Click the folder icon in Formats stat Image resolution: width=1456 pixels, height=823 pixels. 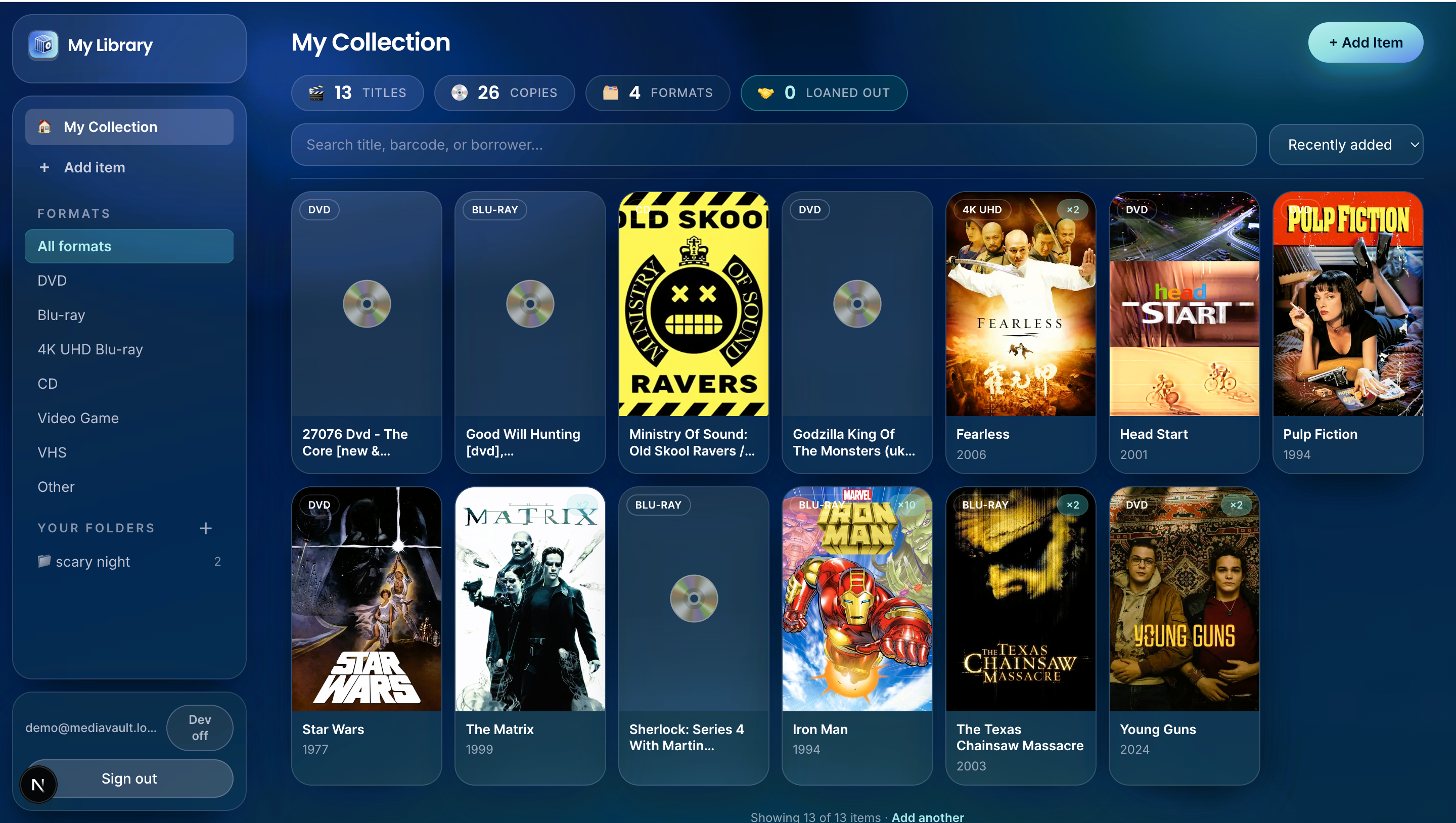610,93
